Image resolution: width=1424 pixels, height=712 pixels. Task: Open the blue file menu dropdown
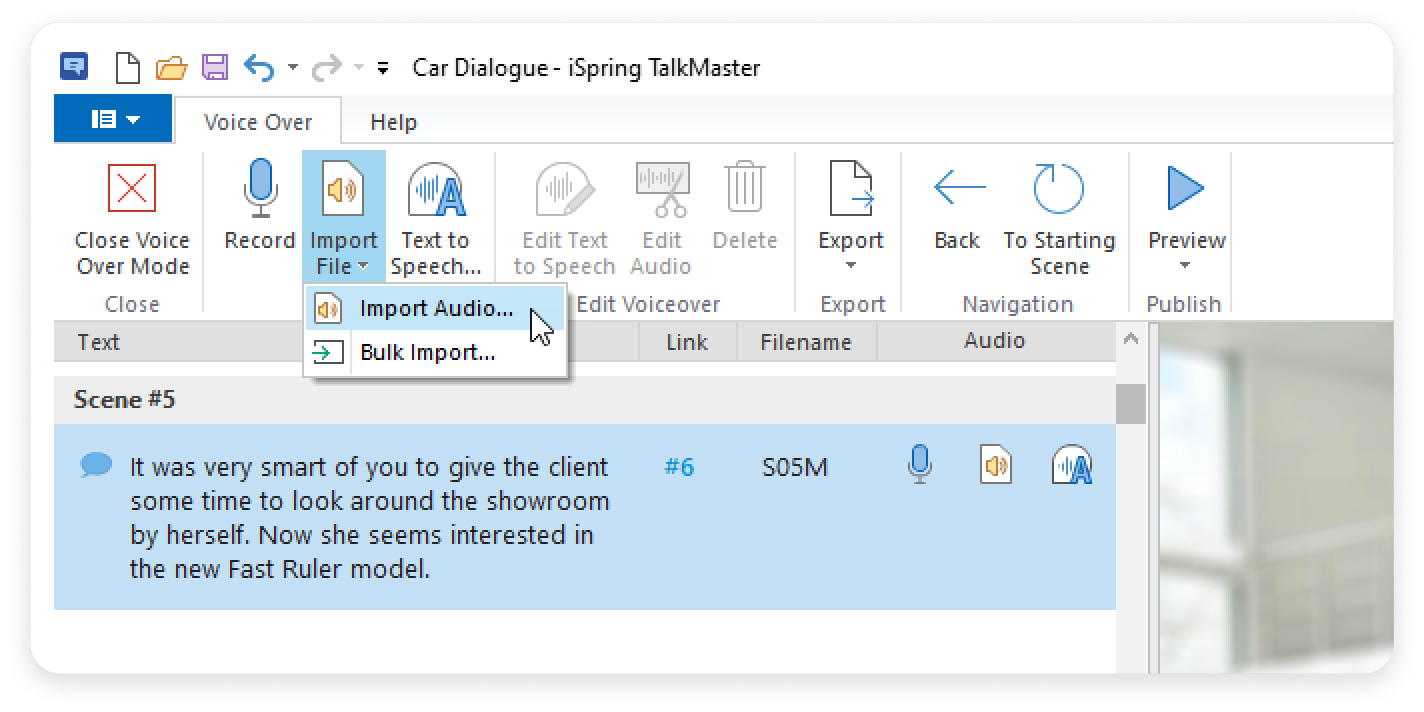point(114,120)
